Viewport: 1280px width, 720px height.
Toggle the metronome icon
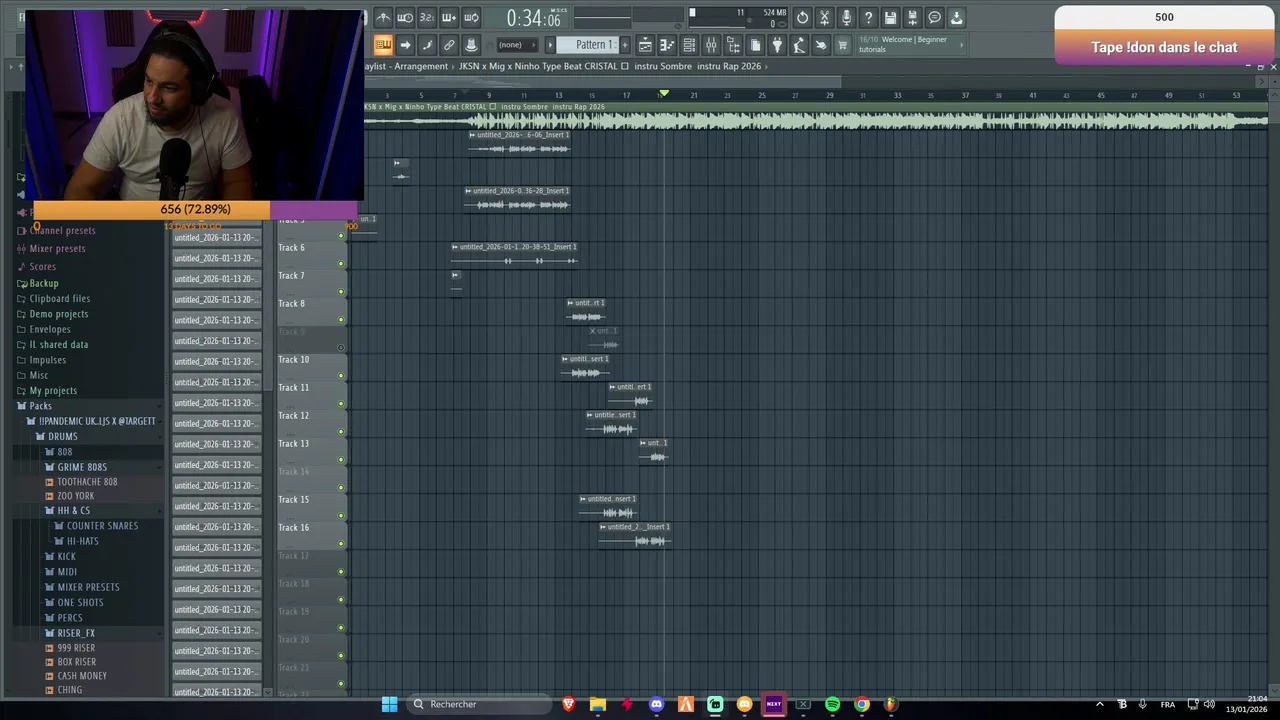383,17
